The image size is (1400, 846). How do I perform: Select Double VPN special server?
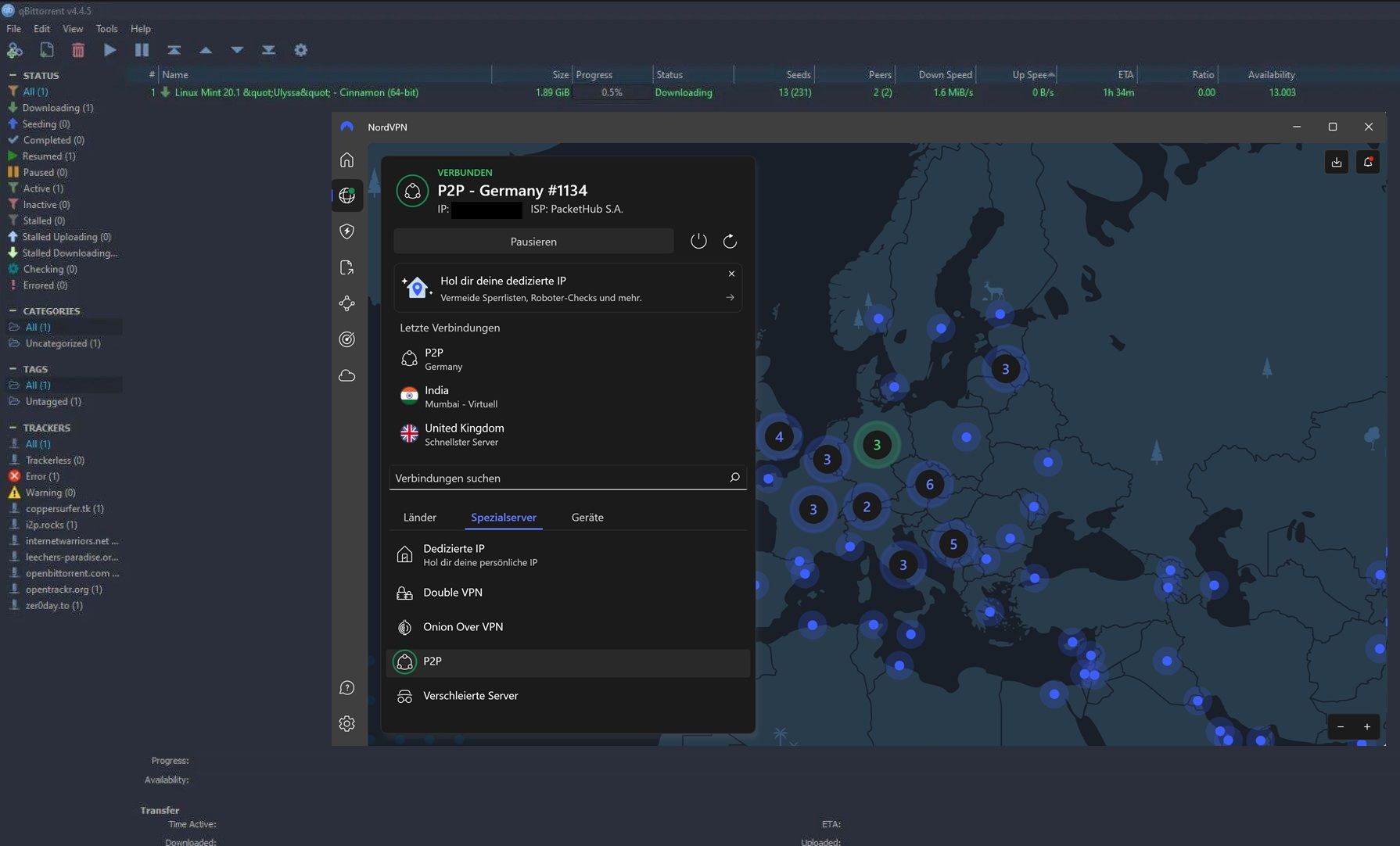[568, 593]
